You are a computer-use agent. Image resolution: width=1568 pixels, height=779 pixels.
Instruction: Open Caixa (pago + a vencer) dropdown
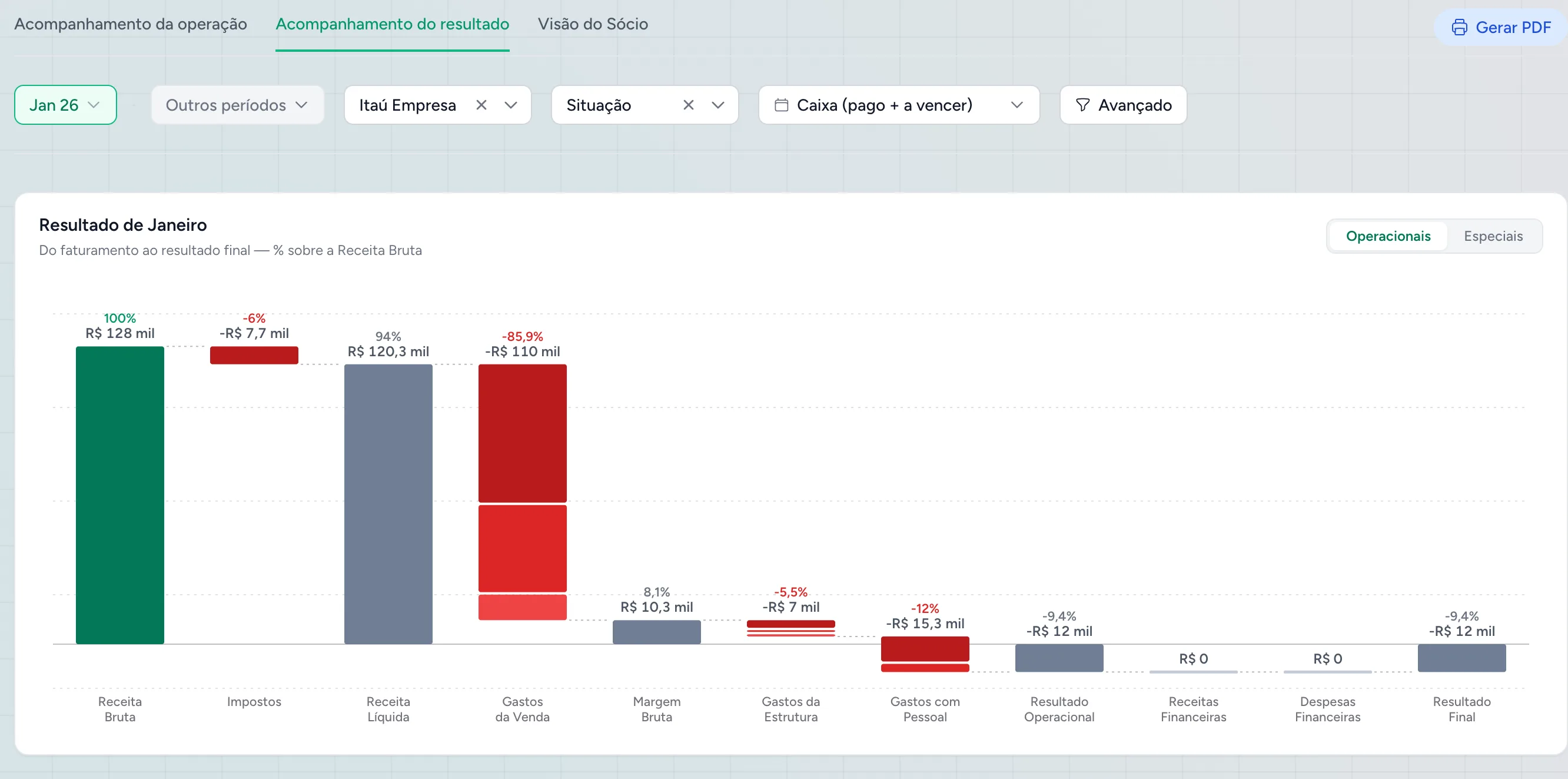pyautogui.click(x=898, y=105)
